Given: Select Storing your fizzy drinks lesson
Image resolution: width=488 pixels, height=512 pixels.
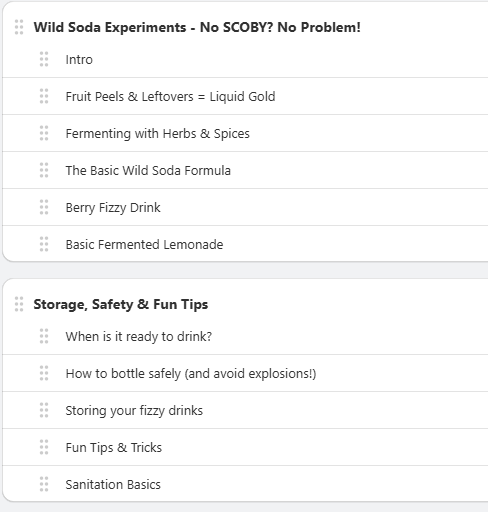Looking at the screenshot, I should tap(134, 411).
